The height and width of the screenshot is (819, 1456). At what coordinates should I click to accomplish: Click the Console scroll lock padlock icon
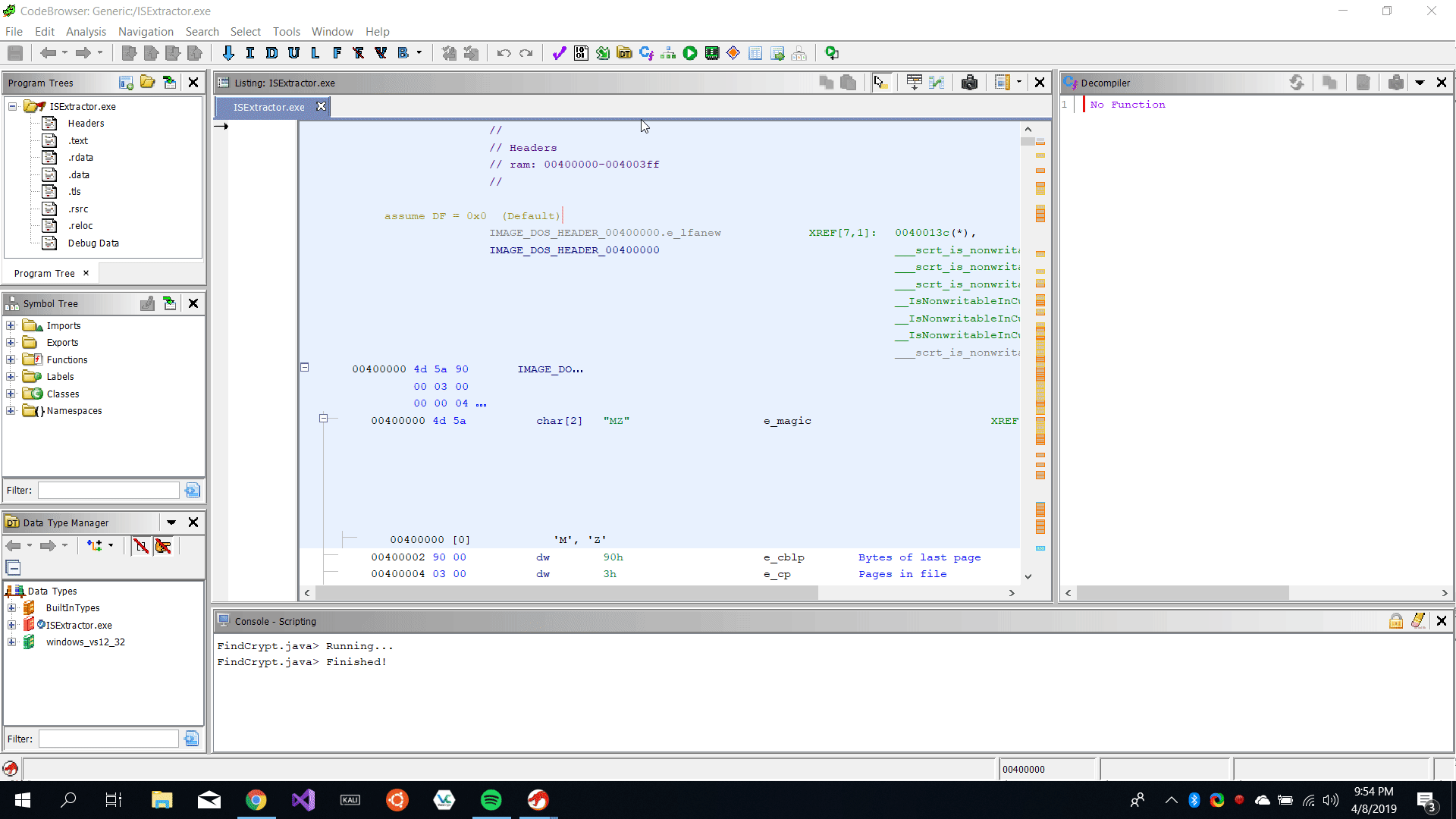point(1395,621)
